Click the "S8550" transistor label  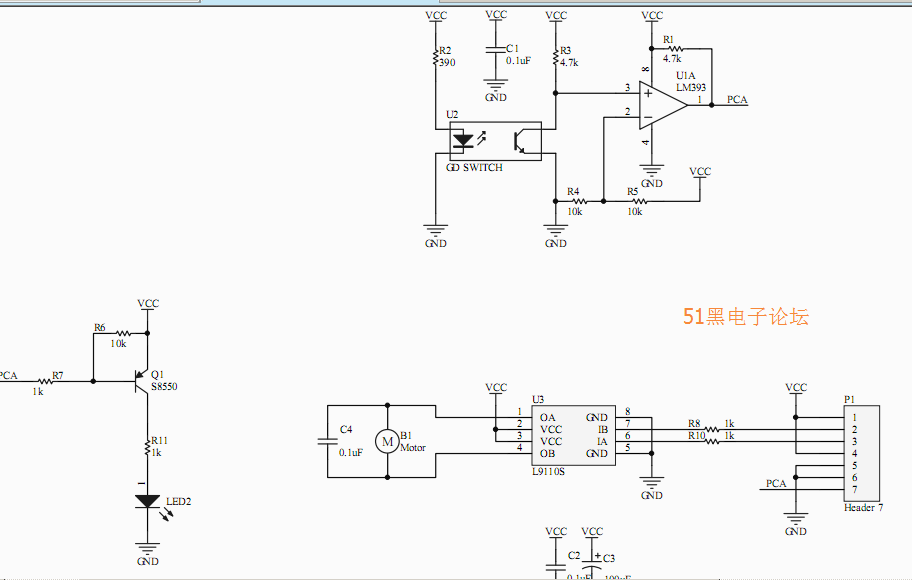pyautogui.click(x=164, y=386)
